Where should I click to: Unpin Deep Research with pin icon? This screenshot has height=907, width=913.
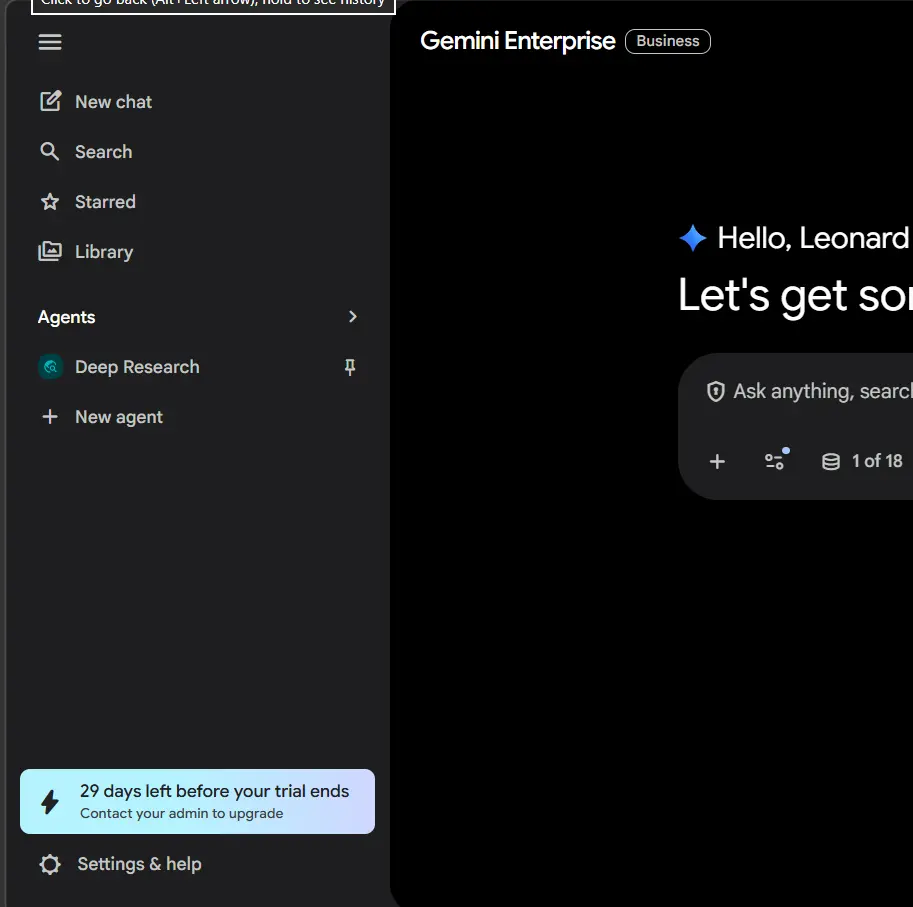[350, 367]
